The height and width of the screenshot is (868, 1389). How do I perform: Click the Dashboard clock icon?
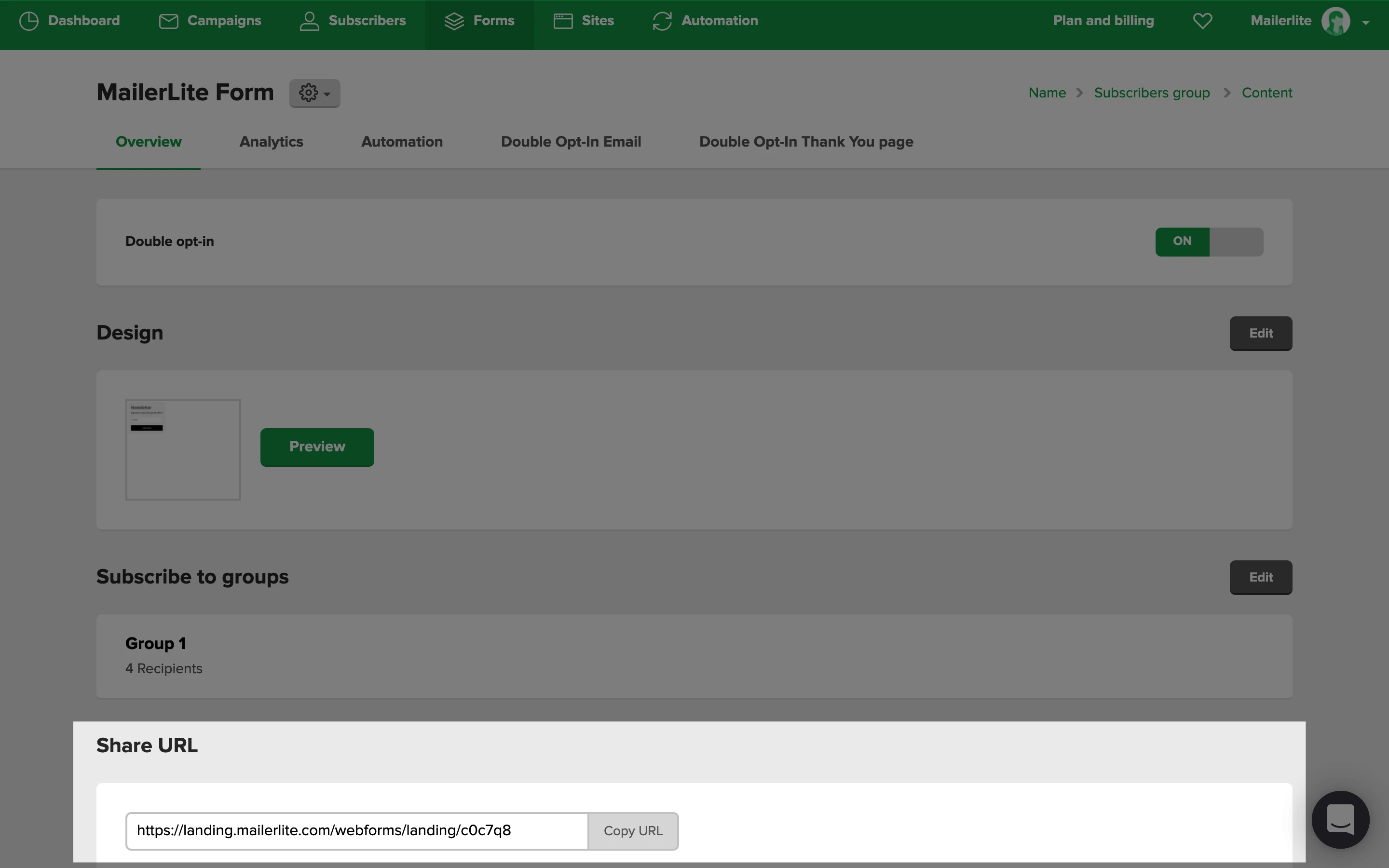[x=29, y=21]
